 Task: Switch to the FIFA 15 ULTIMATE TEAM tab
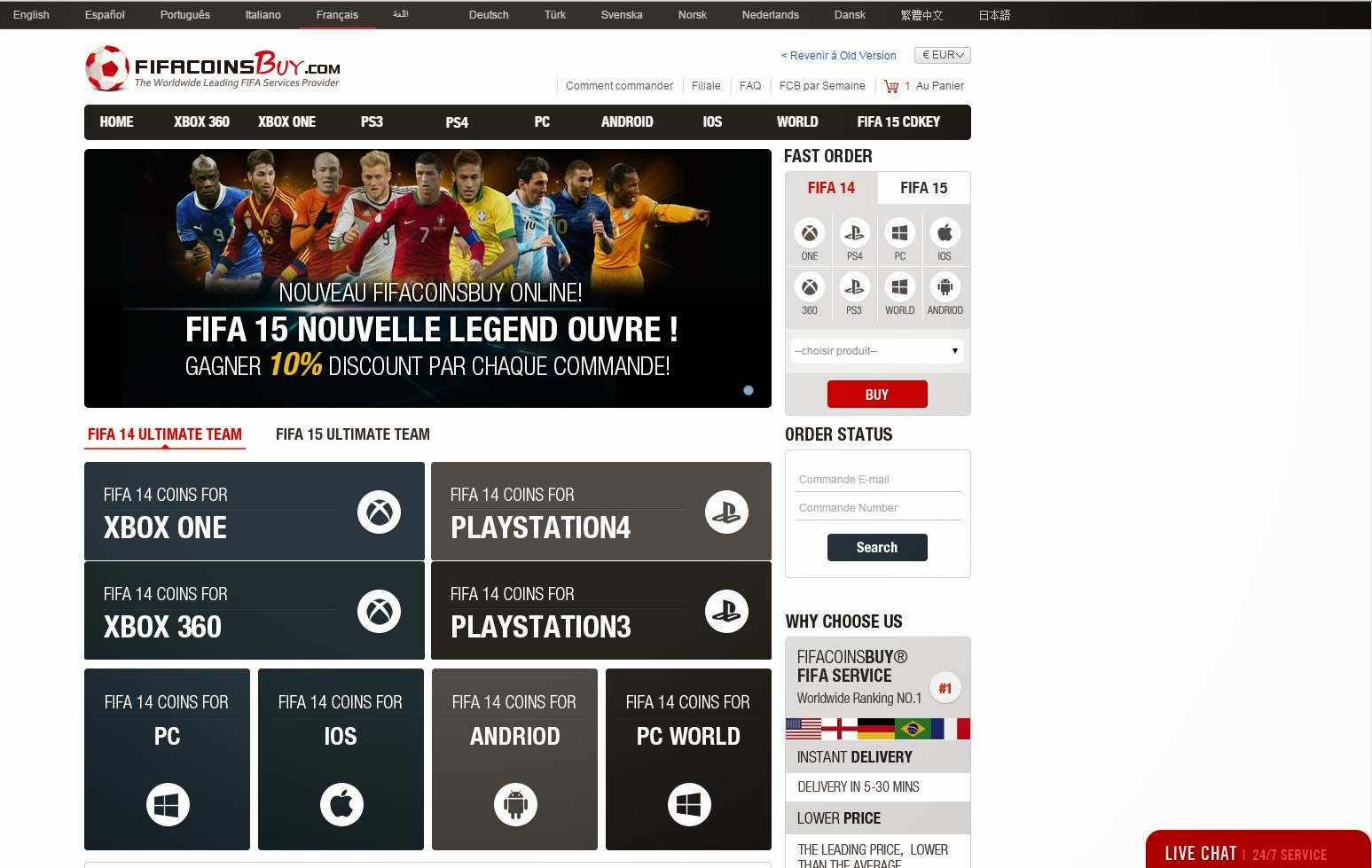coord(352,434)
